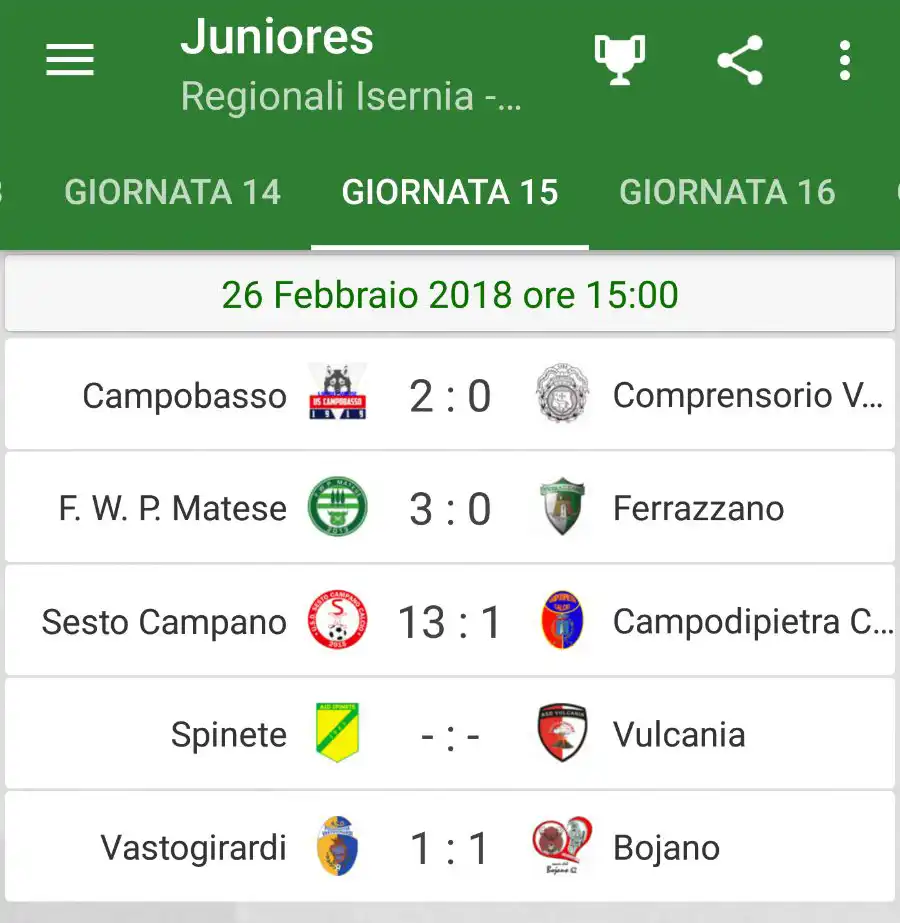Tap the 26 Febbraio 2018 date header
This screenshot has width=900, height=923.
coord(450,294)
